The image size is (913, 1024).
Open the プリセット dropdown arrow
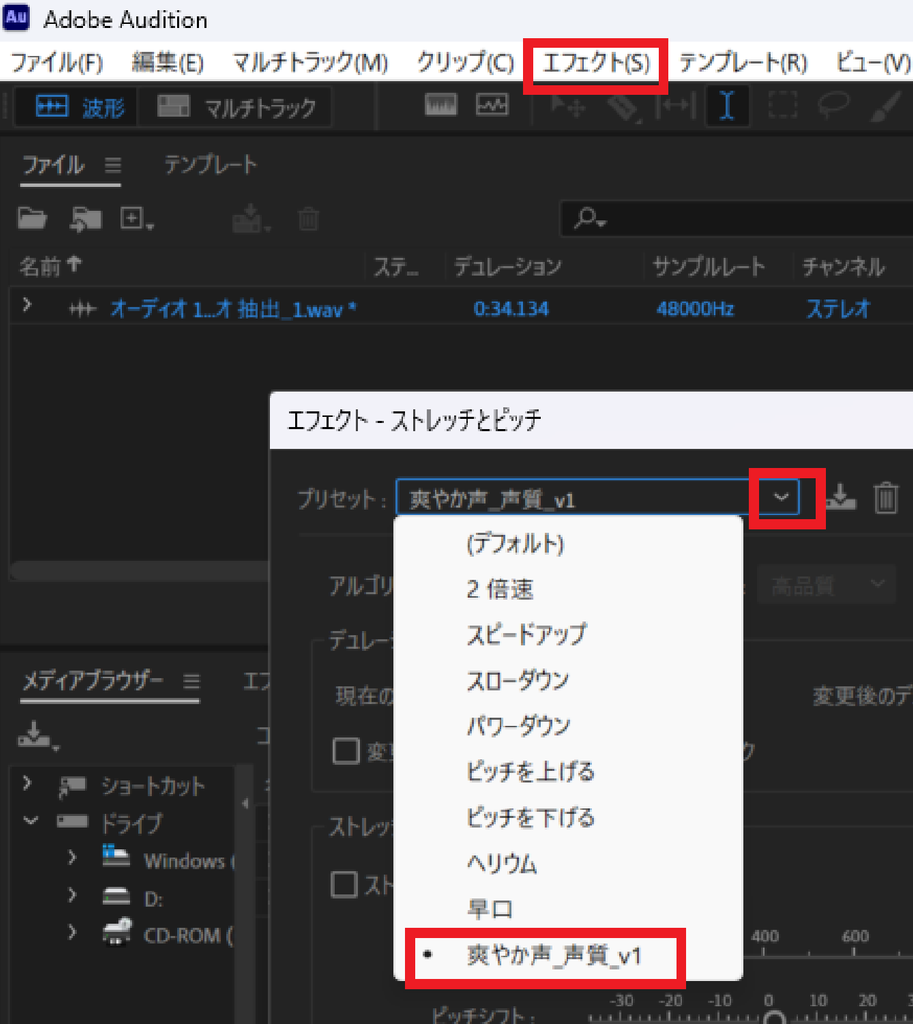click(x=781, y=497)
